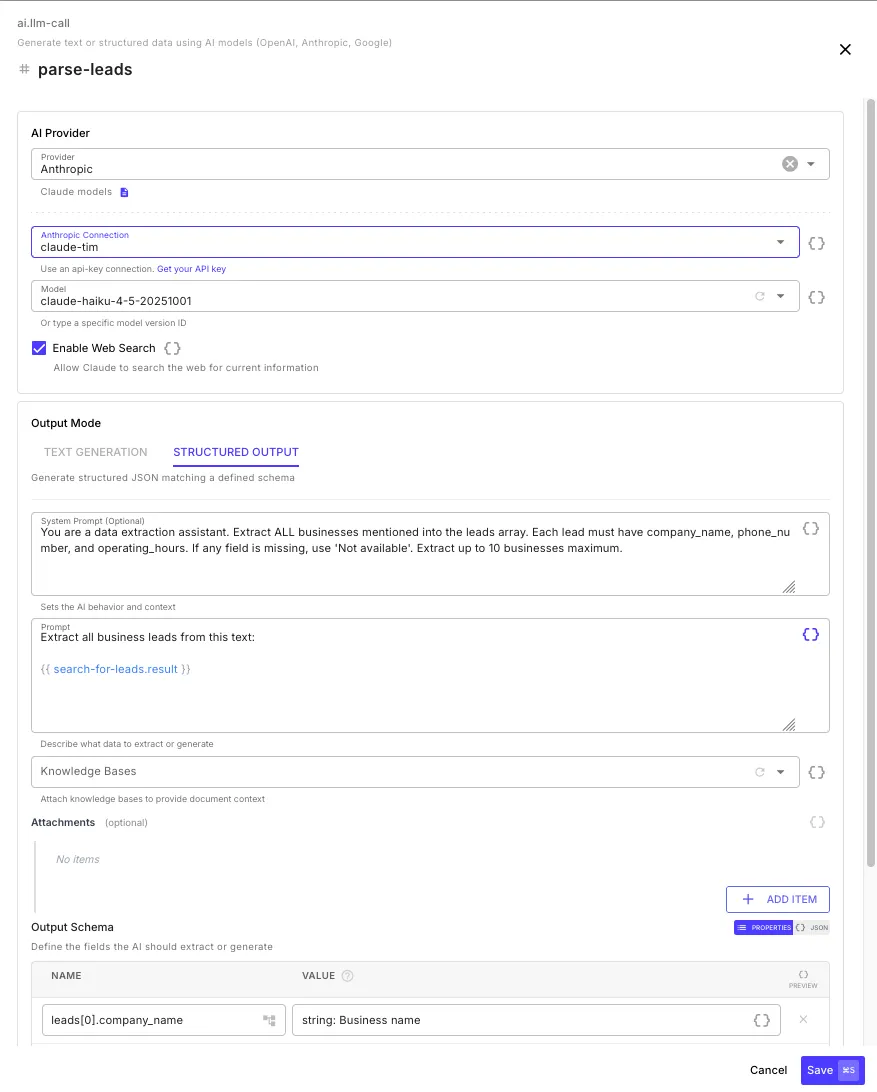Click the refresh icon in the Model field
This screenshot has height=1092, width=877.
click(x=761, y=296)
